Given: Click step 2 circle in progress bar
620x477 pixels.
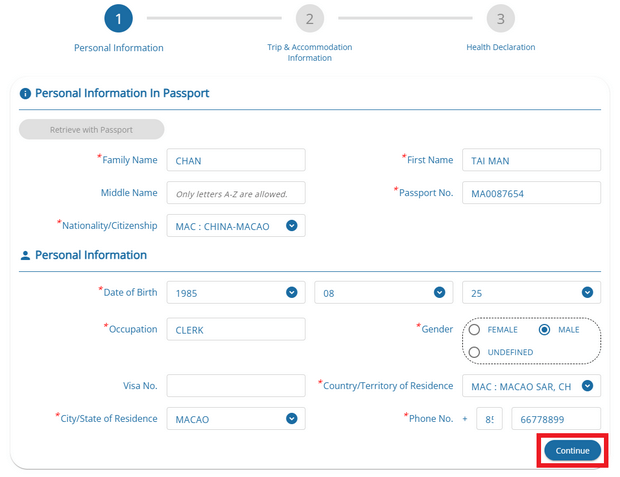Looking at the screenshot, I should (309, 18).
